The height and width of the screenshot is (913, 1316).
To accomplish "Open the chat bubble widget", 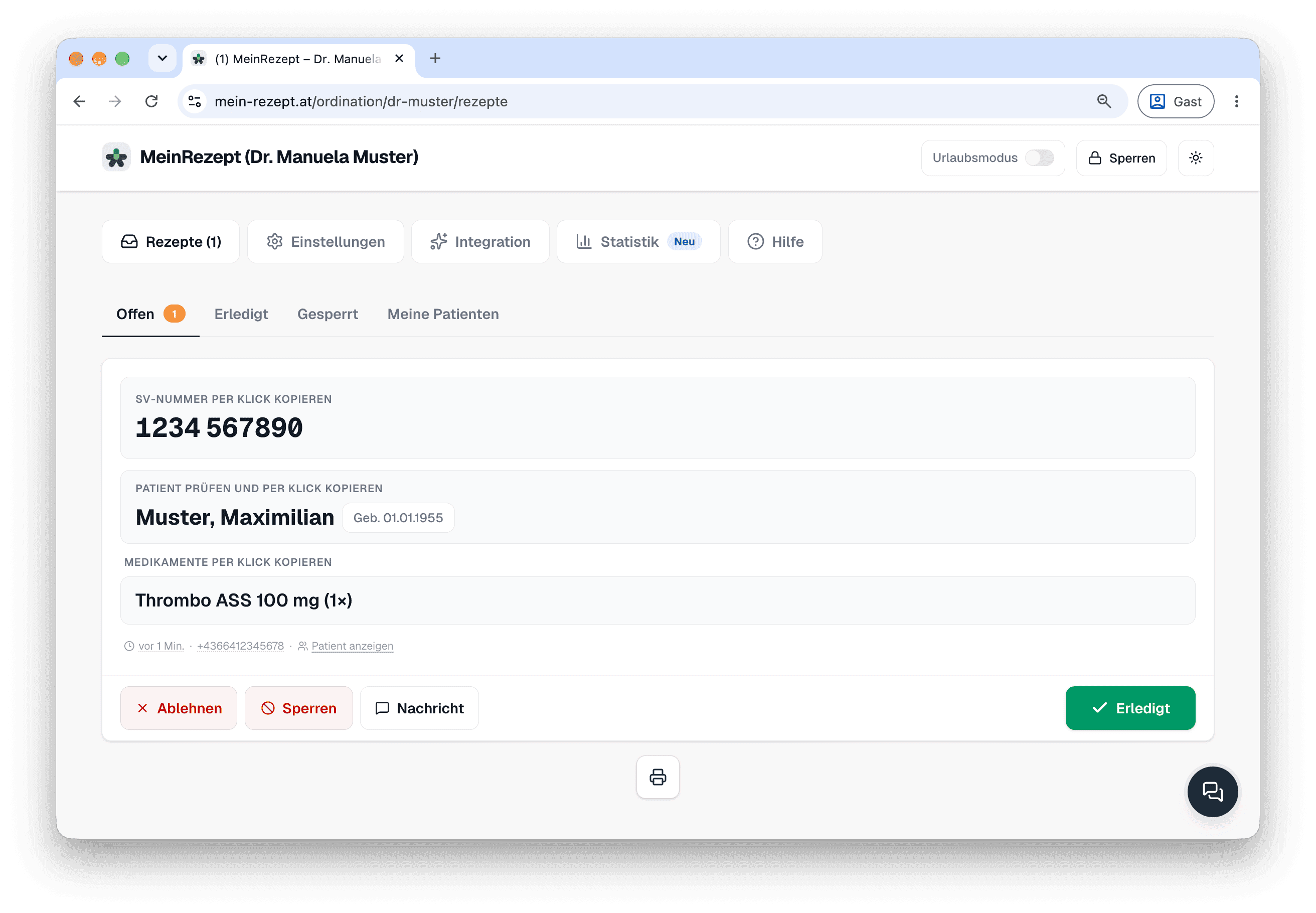I will pyautogui.click(x=1212, y=792).
